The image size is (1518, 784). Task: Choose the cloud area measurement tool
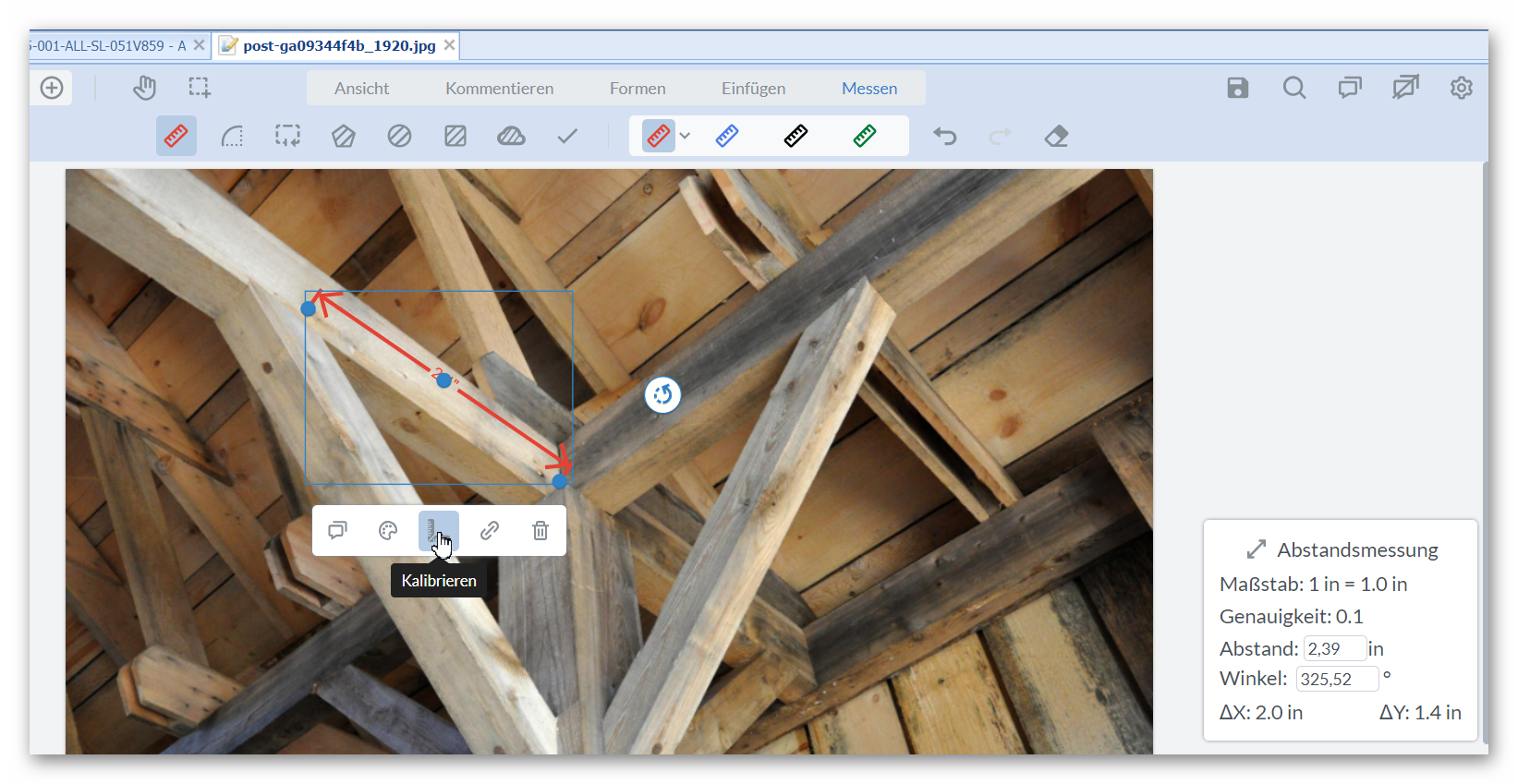point(511,137)
